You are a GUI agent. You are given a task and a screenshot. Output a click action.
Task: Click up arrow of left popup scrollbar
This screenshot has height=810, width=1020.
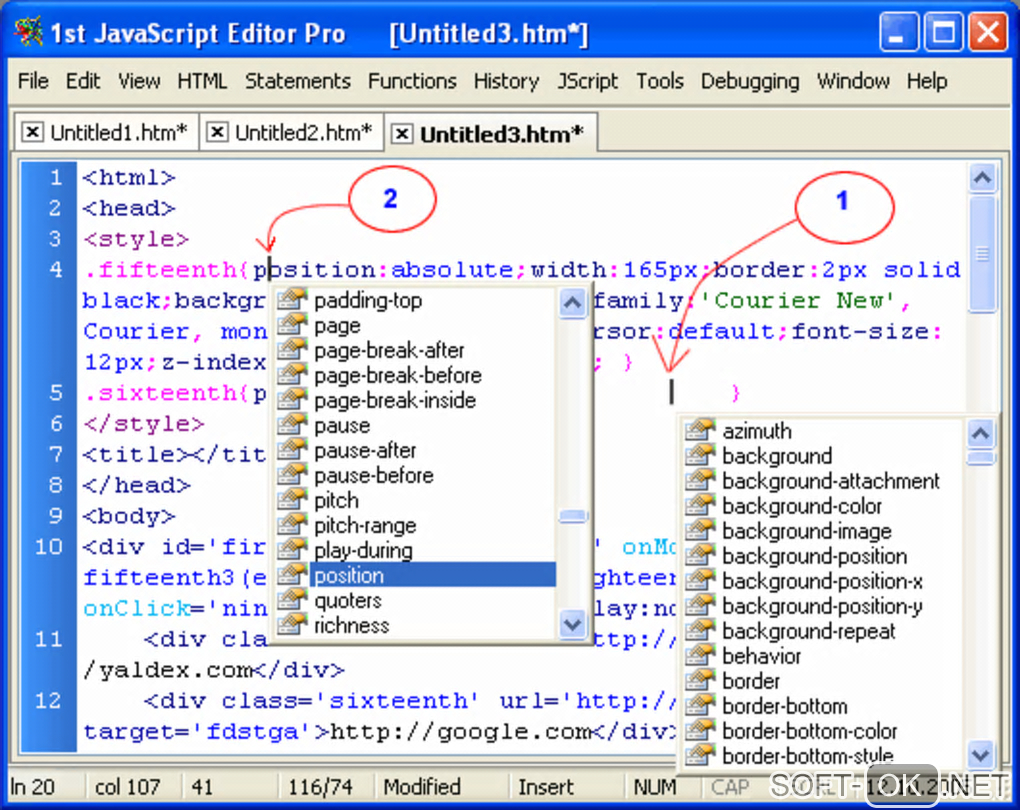[x=572, y=303]
